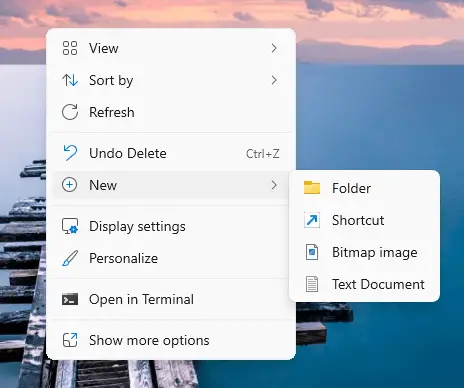Click the Refresh circular arrow icon
Image resolution: width=464 pixels, height=388 pixels.
(70, 112)
